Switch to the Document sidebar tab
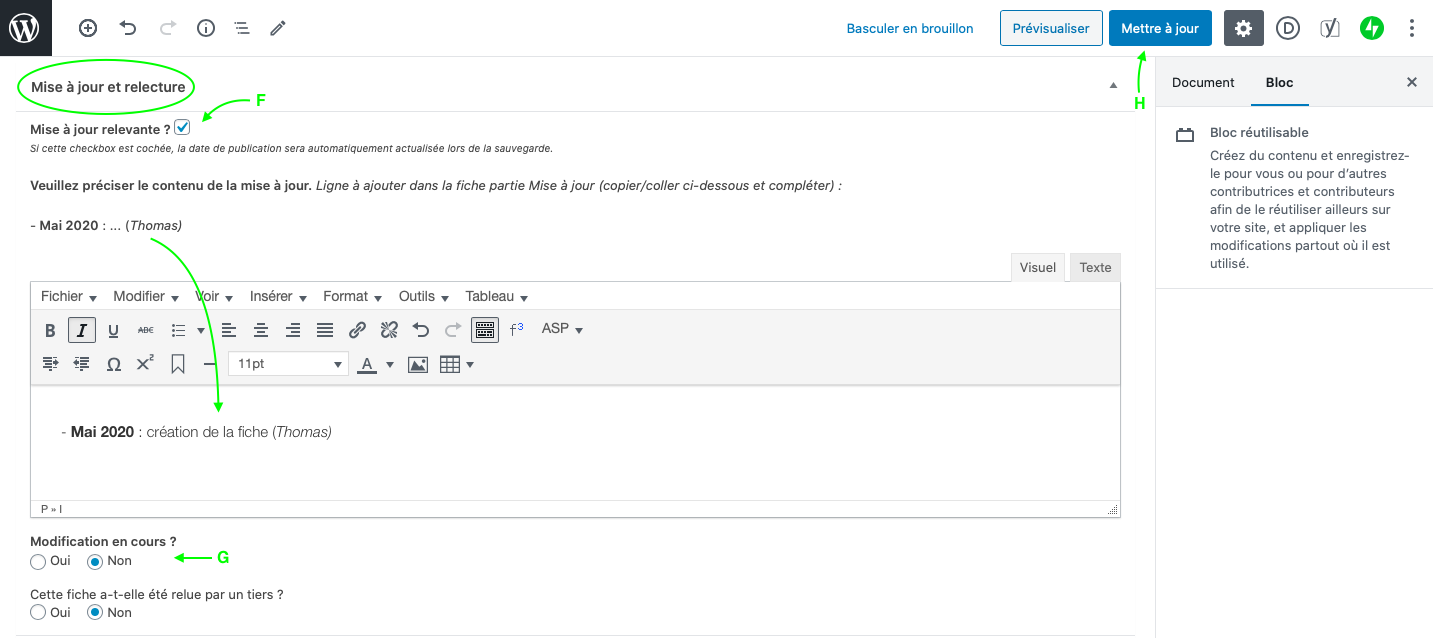This screenshot has height=638, width=1433. pos(1203,83)
